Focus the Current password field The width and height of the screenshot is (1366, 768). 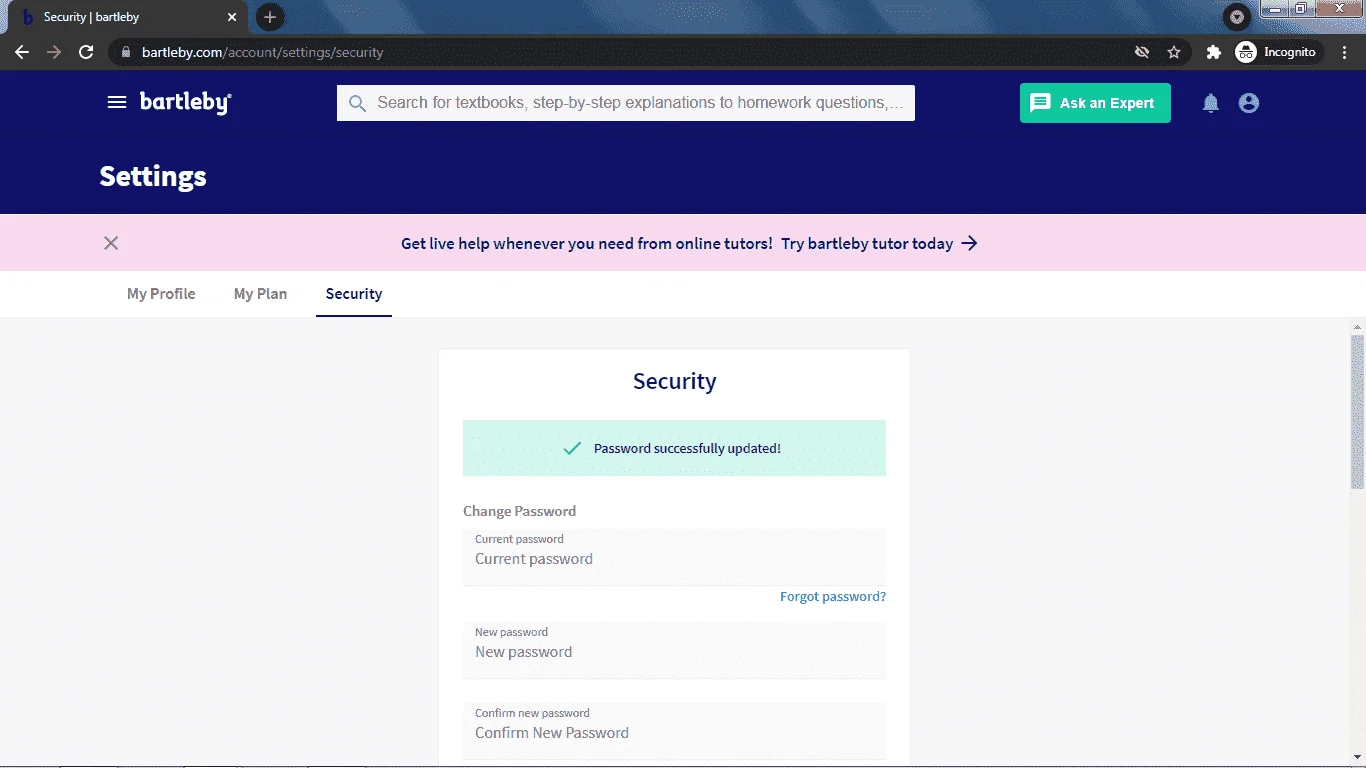click(674, 557)
